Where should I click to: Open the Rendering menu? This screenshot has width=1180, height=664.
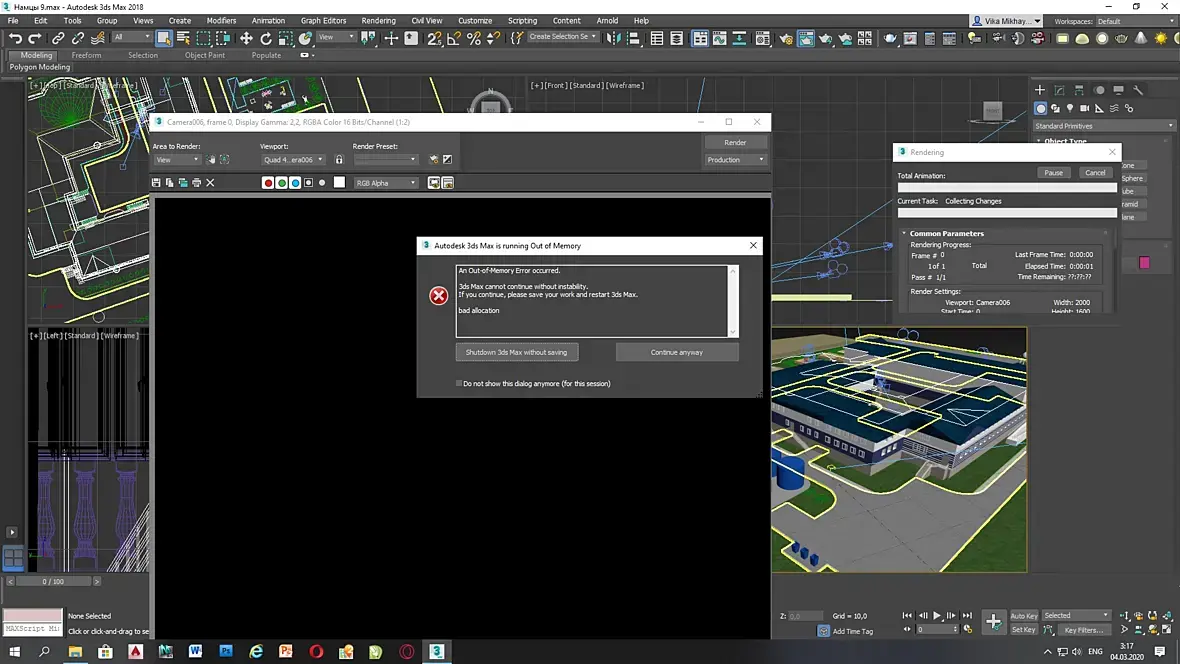pyautogui.click(x=378, y=20)
